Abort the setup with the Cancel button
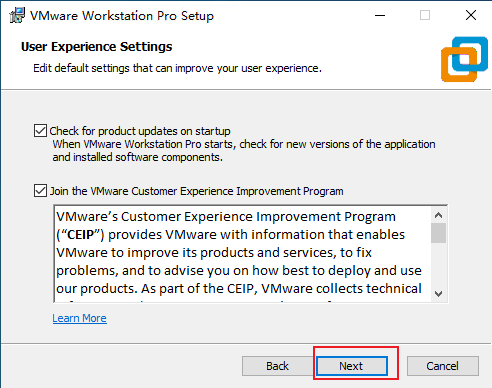Screen dimensions: 492x388 pos(443,366)
